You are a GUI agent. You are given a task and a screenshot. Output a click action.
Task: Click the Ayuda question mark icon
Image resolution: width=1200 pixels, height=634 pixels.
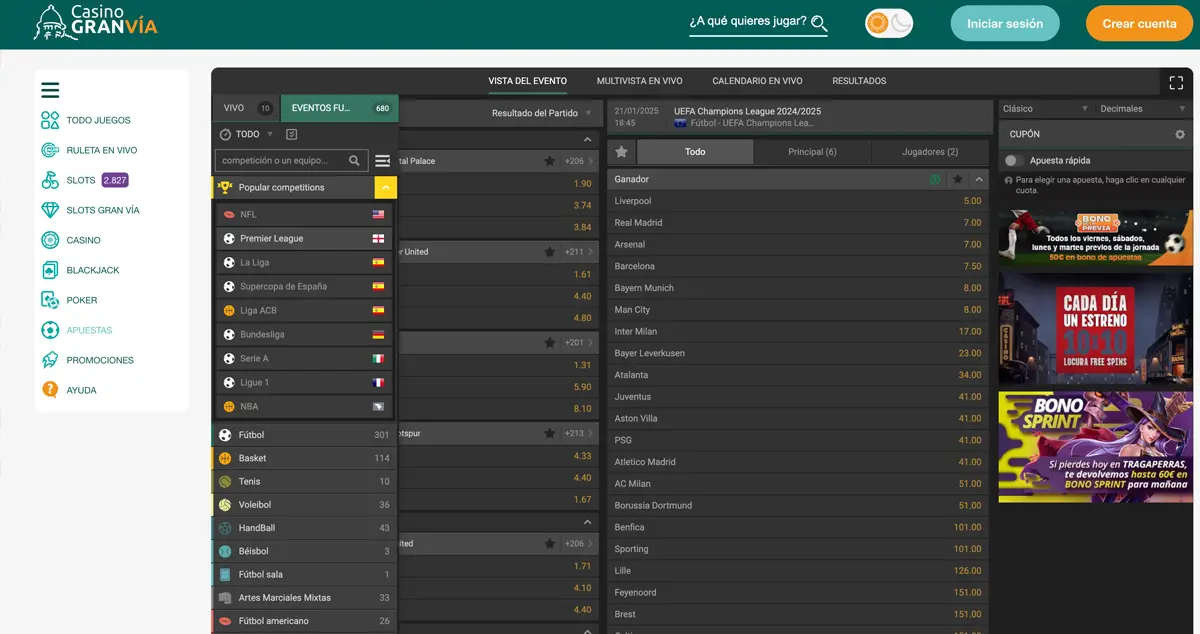[x=50, y=390]
